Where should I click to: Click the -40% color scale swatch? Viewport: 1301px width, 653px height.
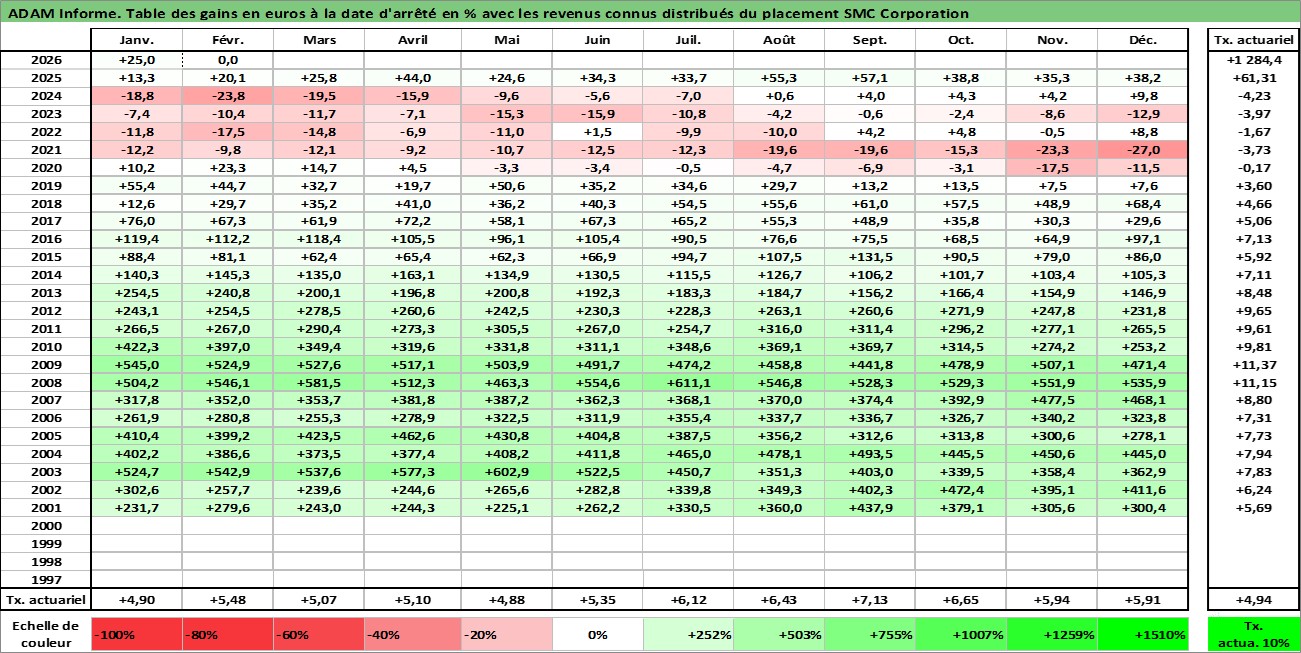pyautogui.click(x=412, y=634)
